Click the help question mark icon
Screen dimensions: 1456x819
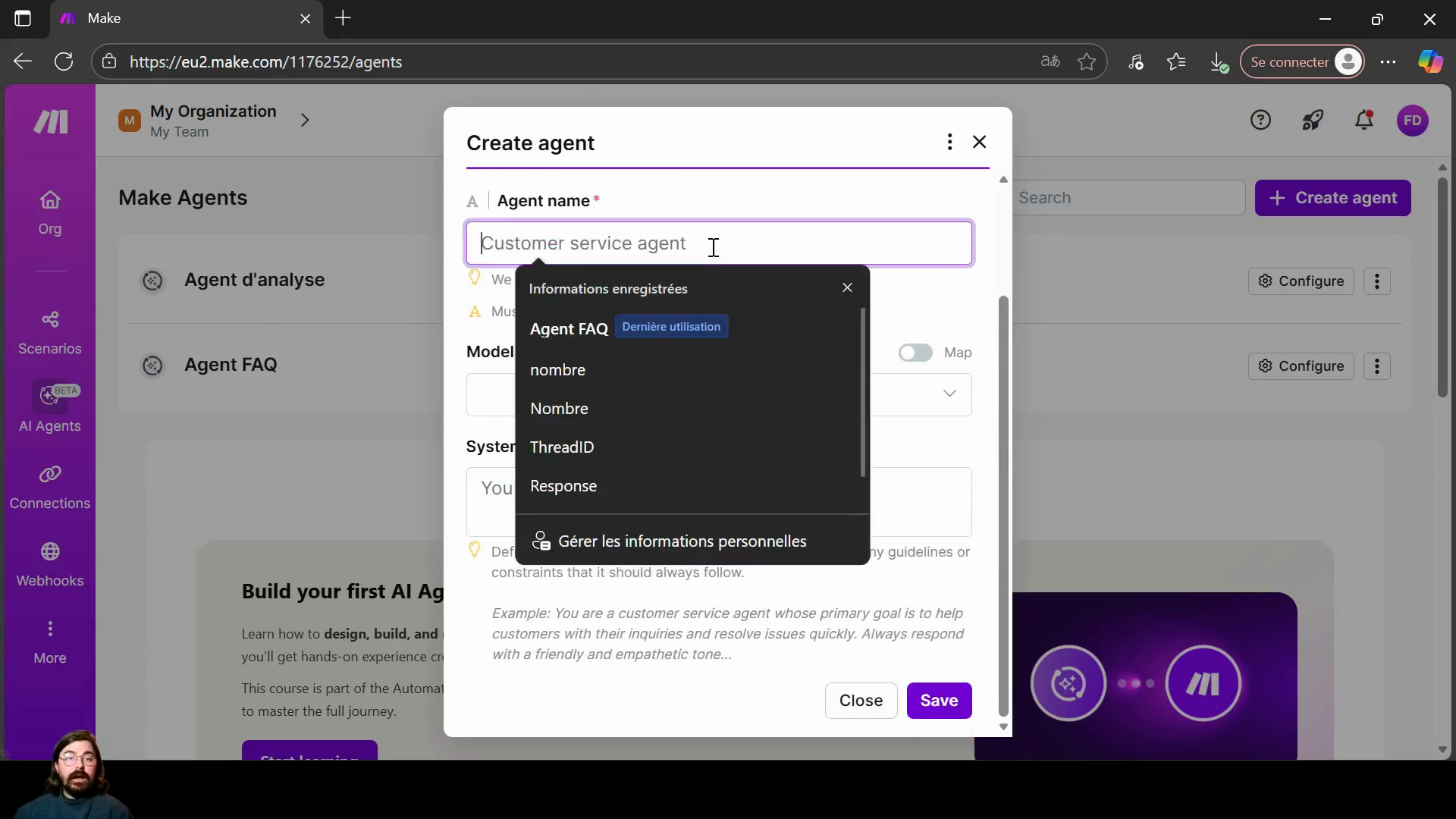pos(1260,121)
